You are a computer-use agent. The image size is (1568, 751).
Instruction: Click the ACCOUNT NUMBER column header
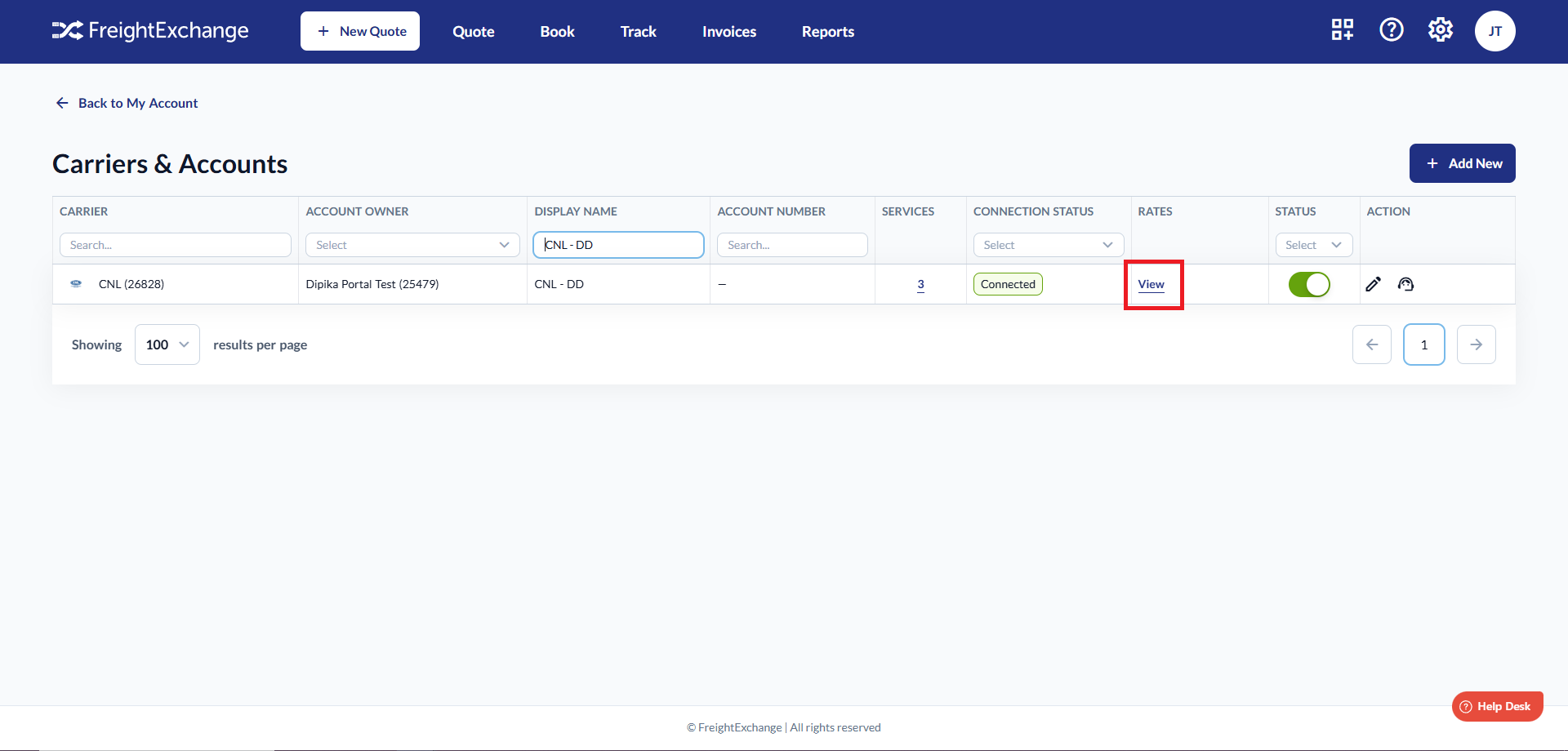click(x=772, y=211)
